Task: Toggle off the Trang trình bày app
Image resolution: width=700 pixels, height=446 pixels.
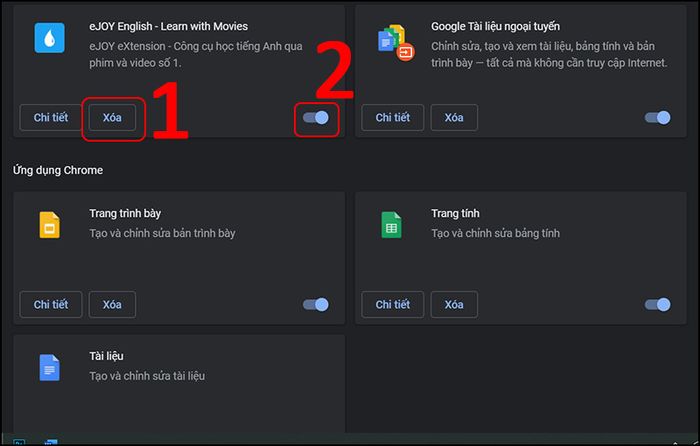Action: tap(316, 304)
